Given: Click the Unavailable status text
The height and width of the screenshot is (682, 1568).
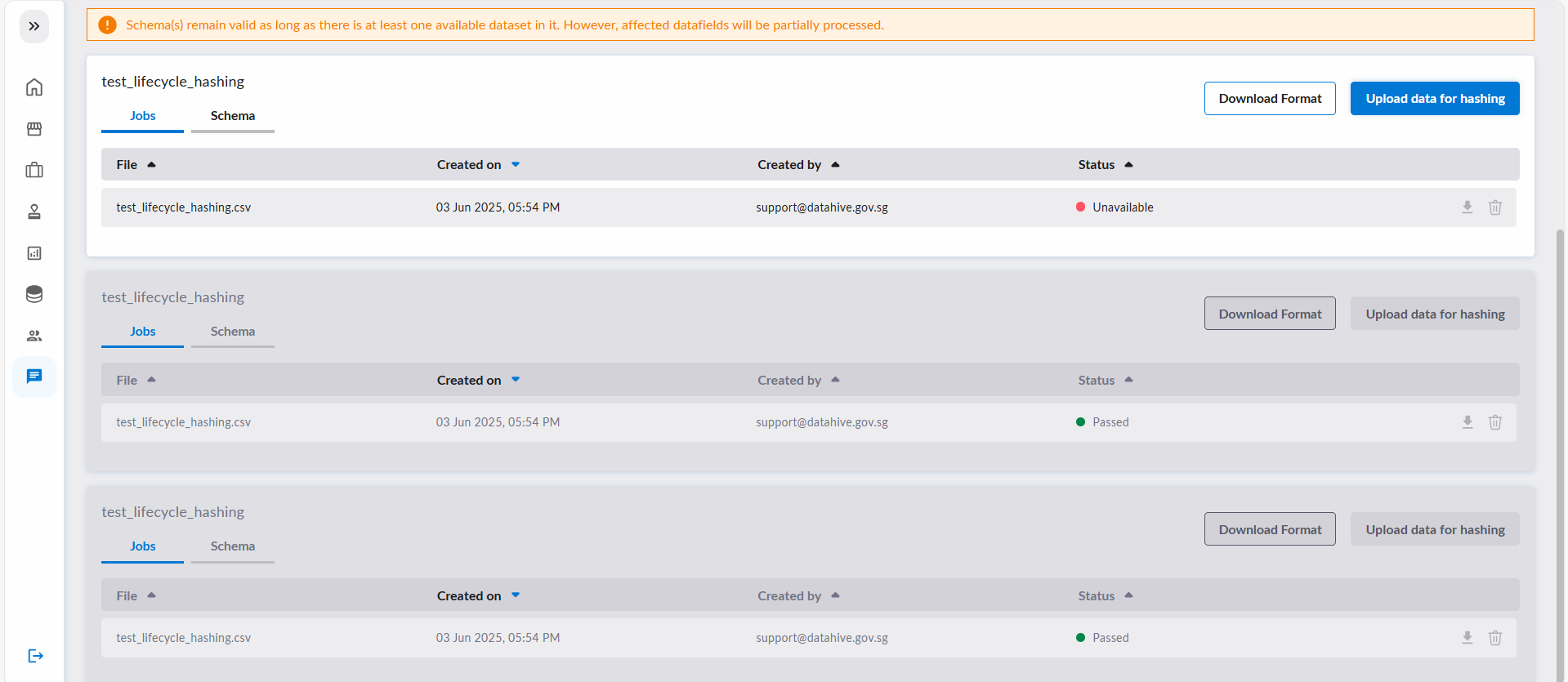Looking at the screenshot, I should click(1123, 207).
